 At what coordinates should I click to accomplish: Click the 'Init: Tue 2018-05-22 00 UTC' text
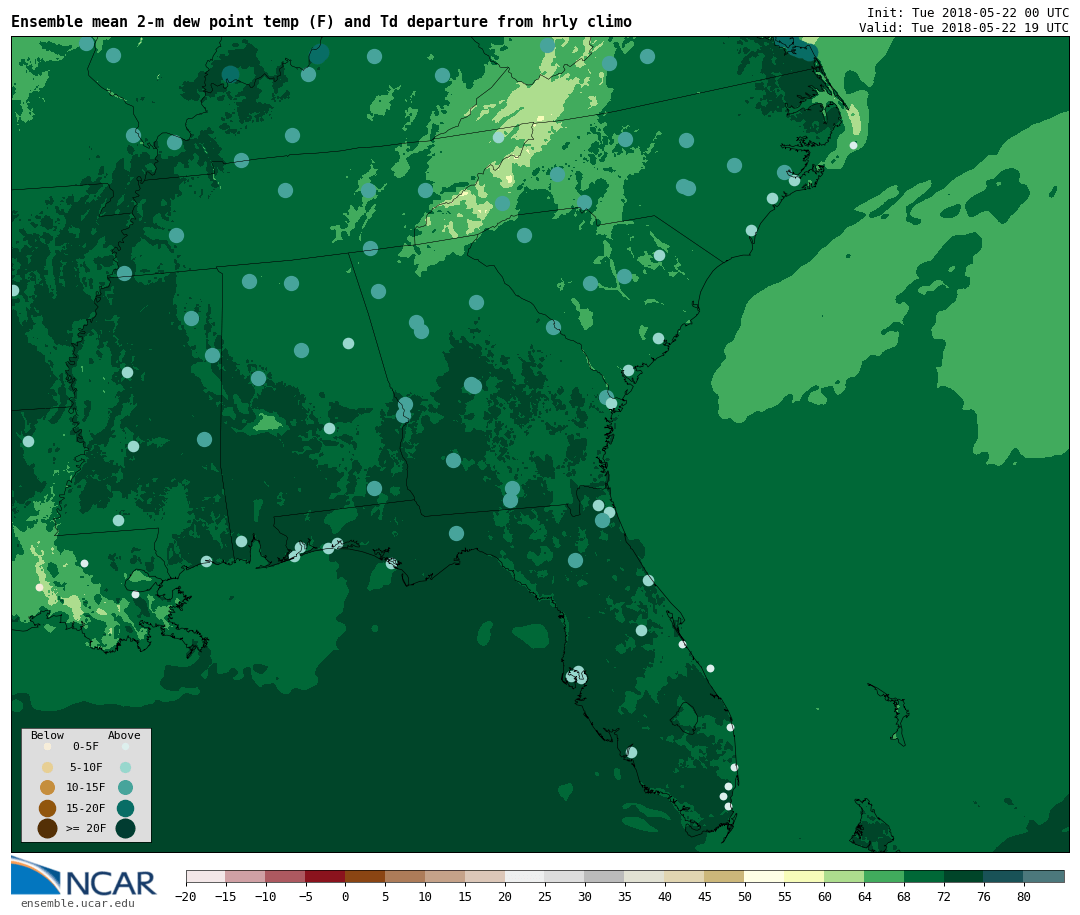pos(968,12)
